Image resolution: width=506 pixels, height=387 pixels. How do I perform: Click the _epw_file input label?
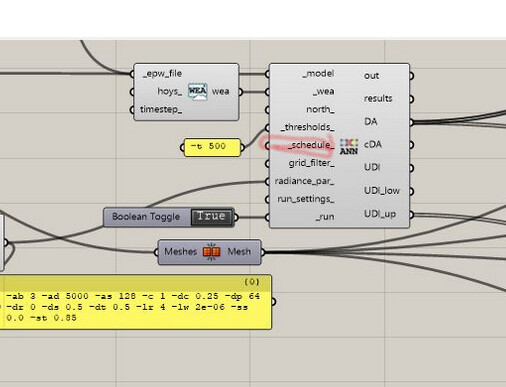[x=162, y=74]
